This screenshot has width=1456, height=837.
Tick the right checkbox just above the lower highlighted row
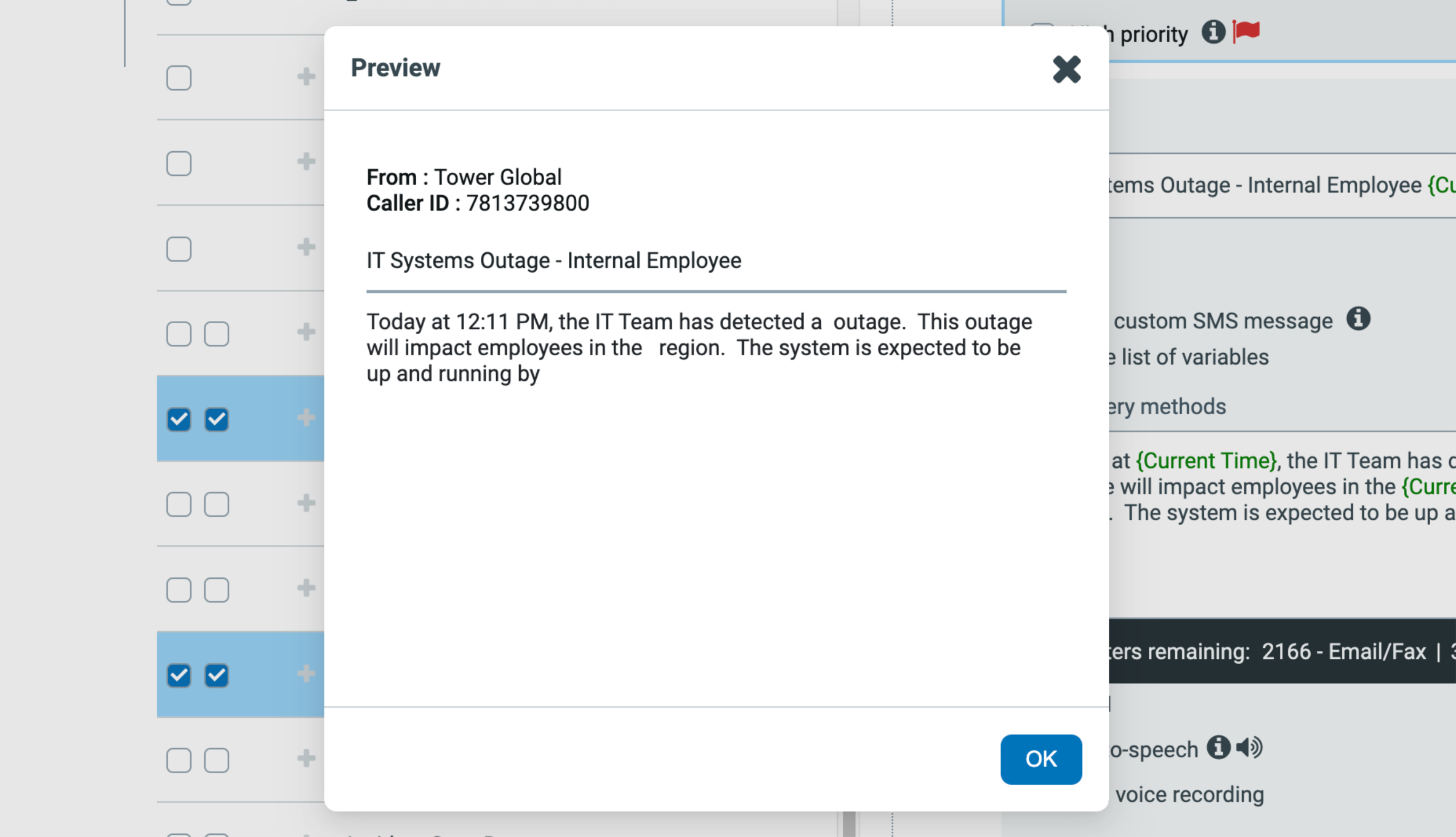(x=217, y=590)
